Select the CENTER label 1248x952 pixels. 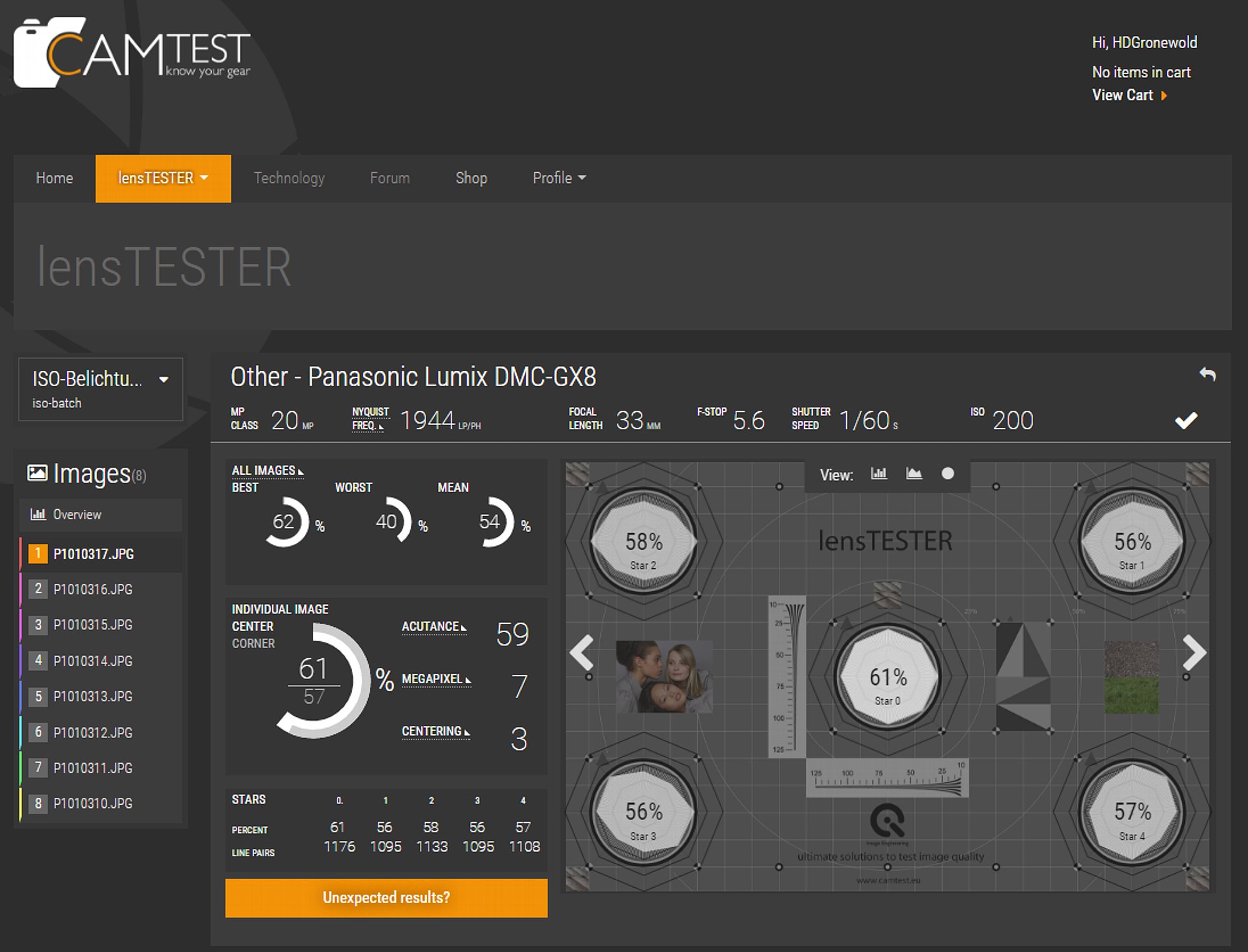[253, 626]
